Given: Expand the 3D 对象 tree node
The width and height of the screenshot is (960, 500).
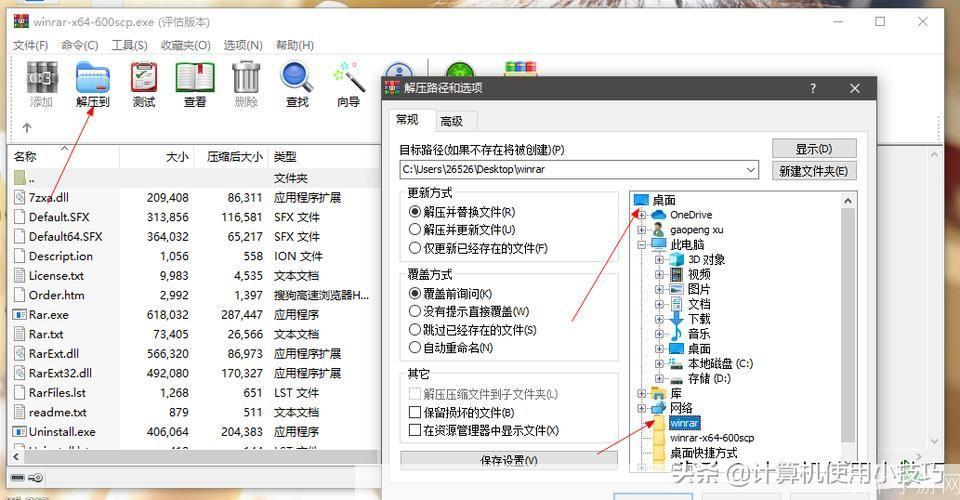Looking at the screenshot, I should coord(659,259).
